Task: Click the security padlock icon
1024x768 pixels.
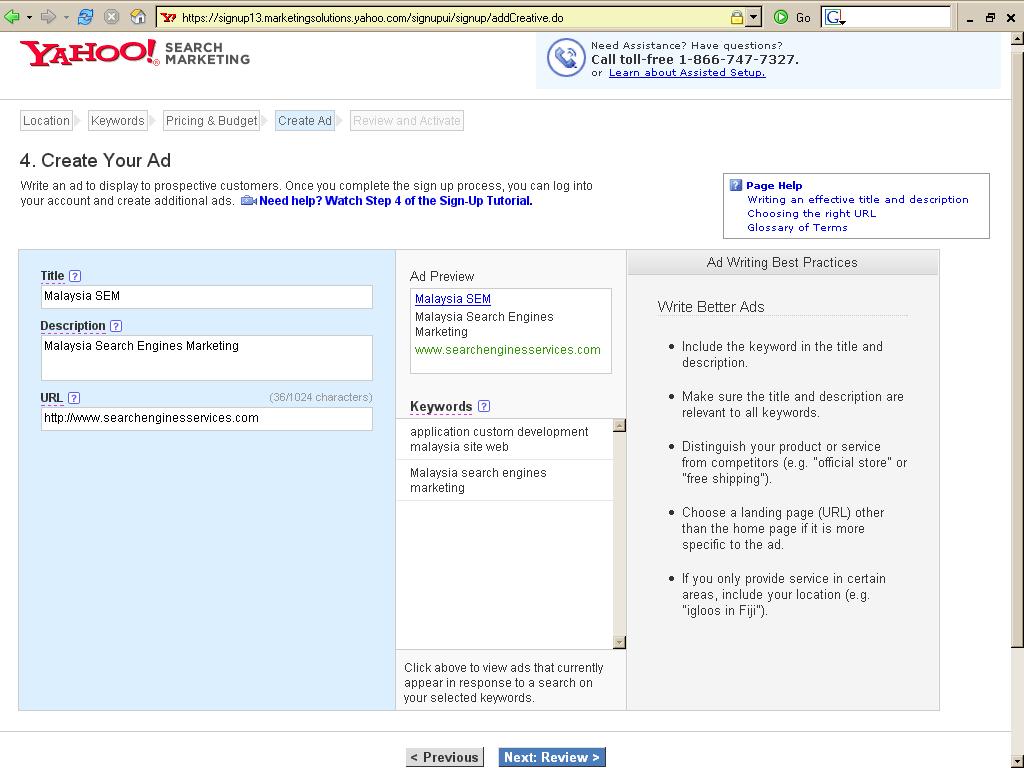Action: (737, 18)
